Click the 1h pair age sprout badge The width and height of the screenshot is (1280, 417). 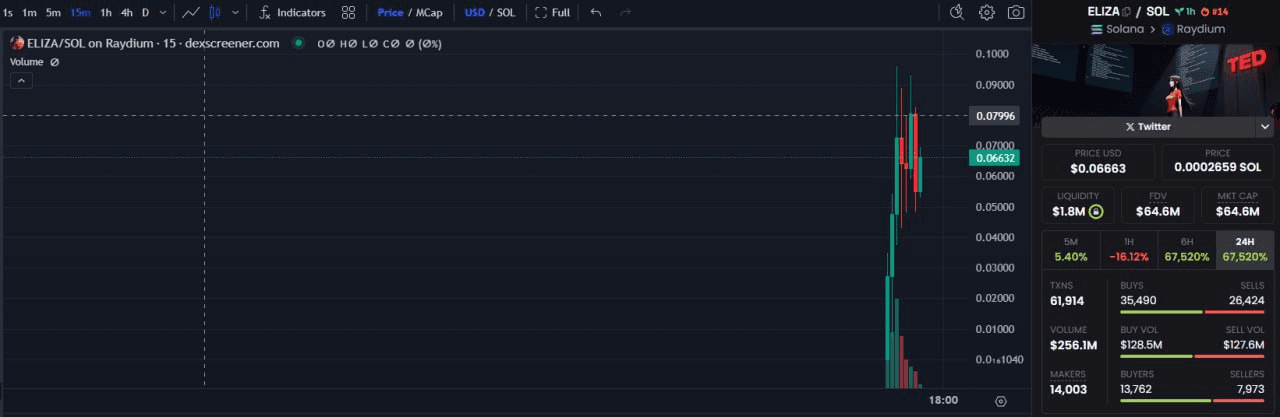(x=1185, y=12)
